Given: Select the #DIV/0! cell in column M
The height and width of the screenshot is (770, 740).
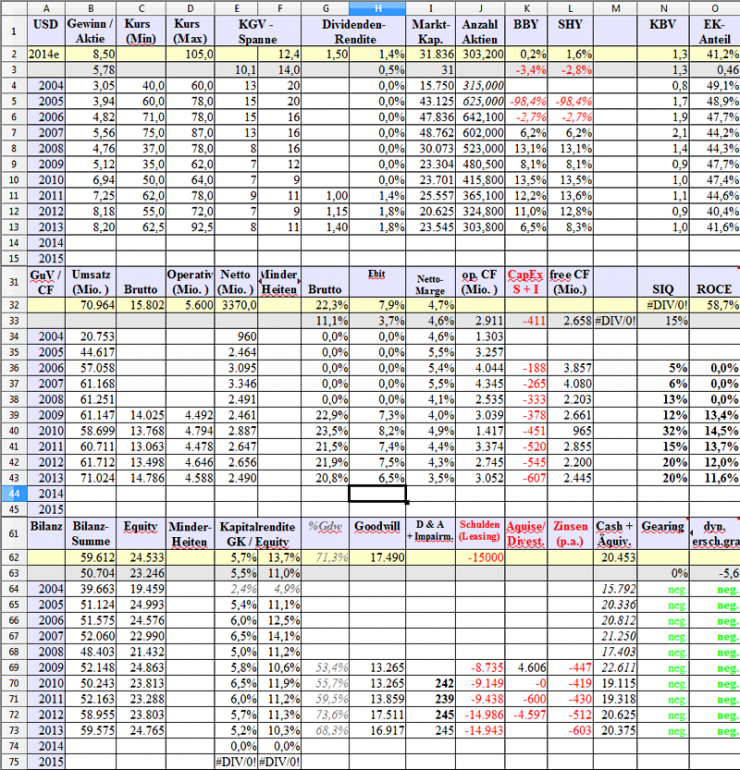Looking at the screenshot, I should click(615, 321).
